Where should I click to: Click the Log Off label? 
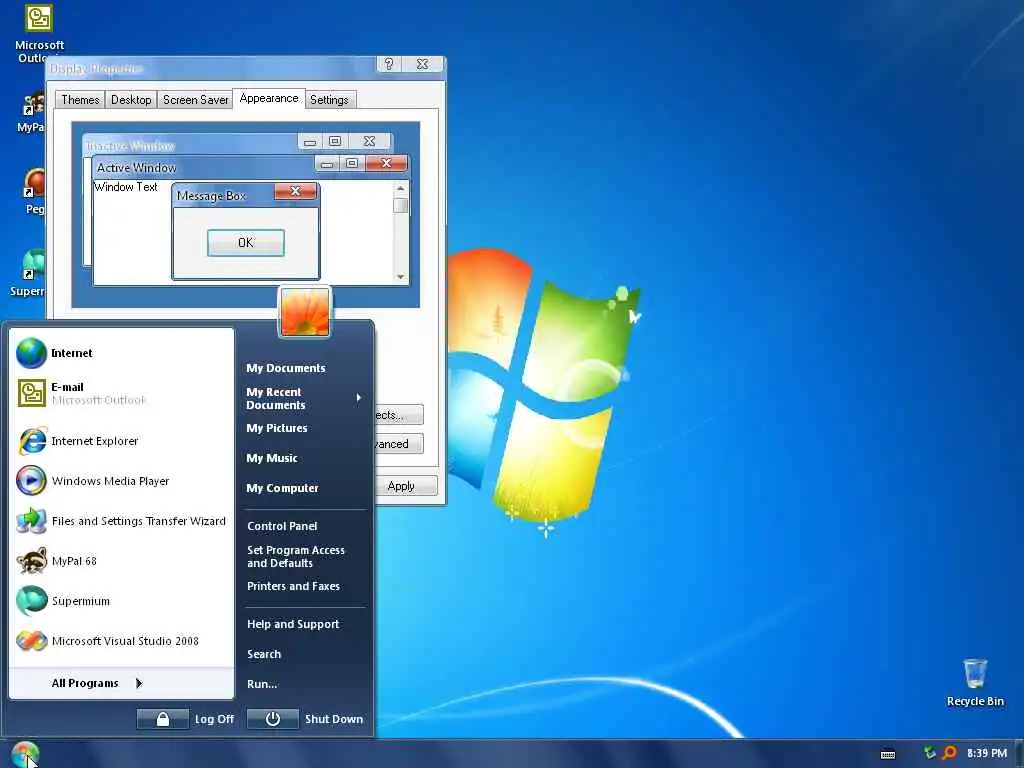[x=214, y=719]
